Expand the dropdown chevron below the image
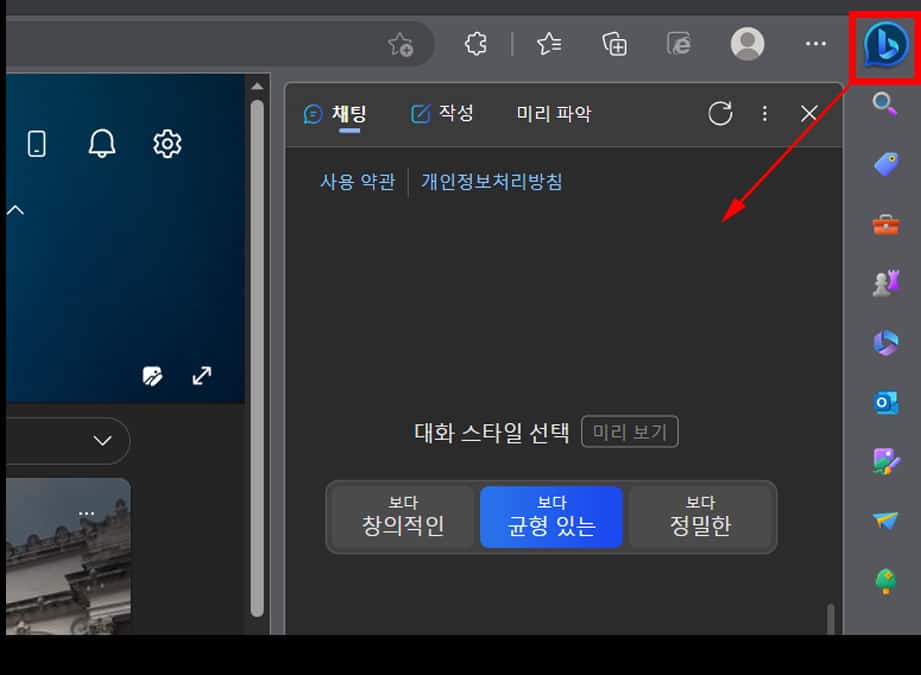Image resolution: width=921 pixels, height=675 pixels. click(102, 441)
